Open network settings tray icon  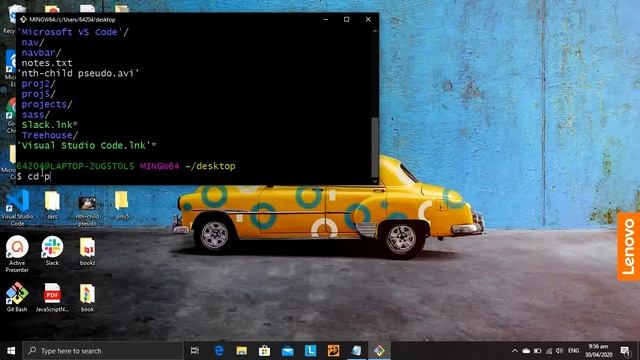coord(549,351)
